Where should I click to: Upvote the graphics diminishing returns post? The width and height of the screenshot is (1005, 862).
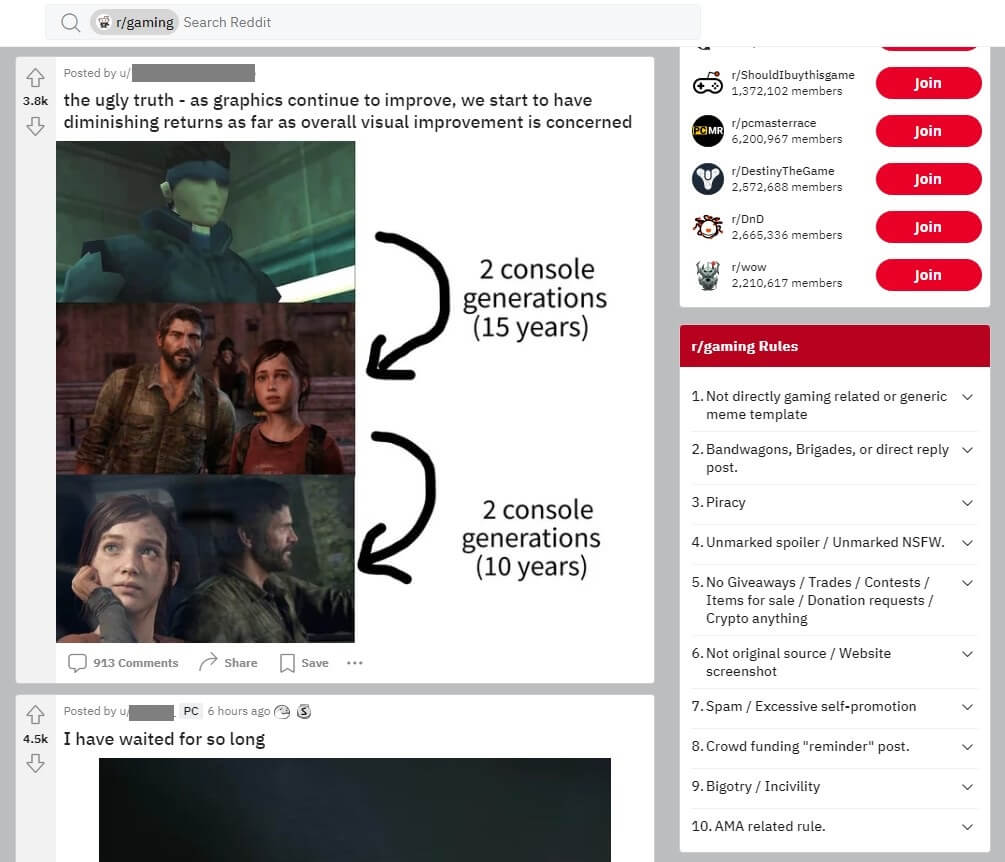[35, 78]
